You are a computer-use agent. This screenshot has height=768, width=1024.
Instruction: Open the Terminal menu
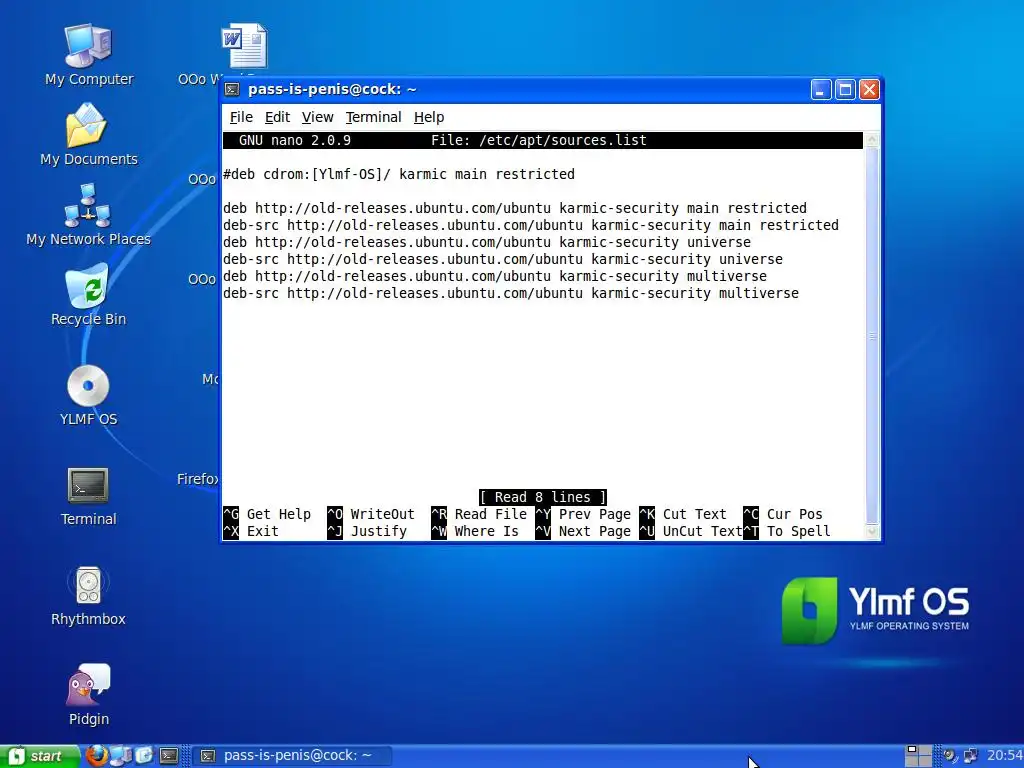pos(374,117)
